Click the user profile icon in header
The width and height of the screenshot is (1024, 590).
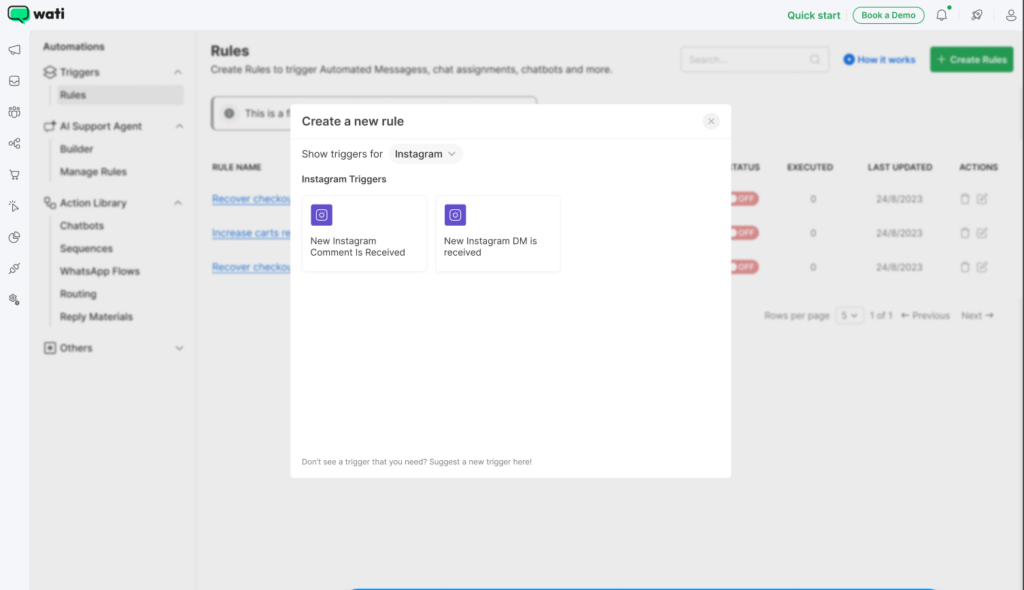(1010, 15)
